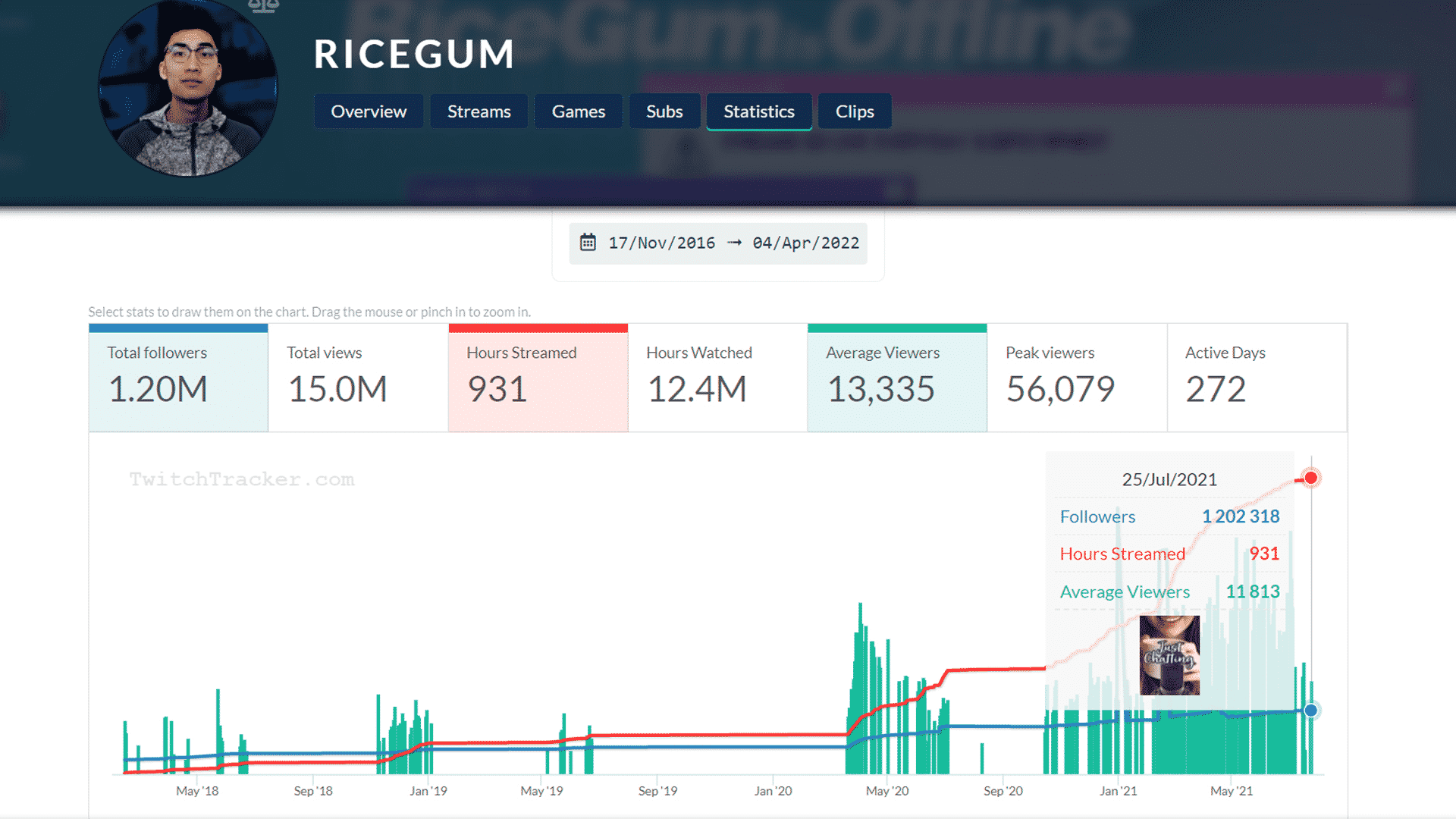The height and width of the screenshot is (819, 1456).
Task: Open the Clips tab
Action: tap(855, 111)
